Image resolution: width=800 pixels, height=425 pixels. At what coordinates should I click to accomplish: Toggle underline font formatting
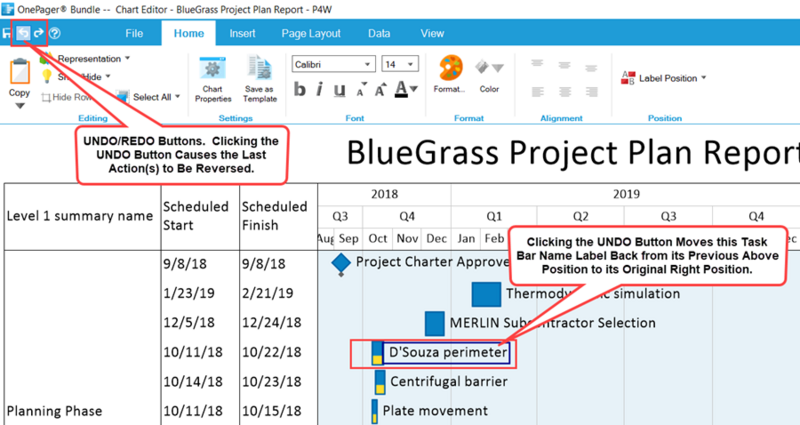click(x=339, y=90)
